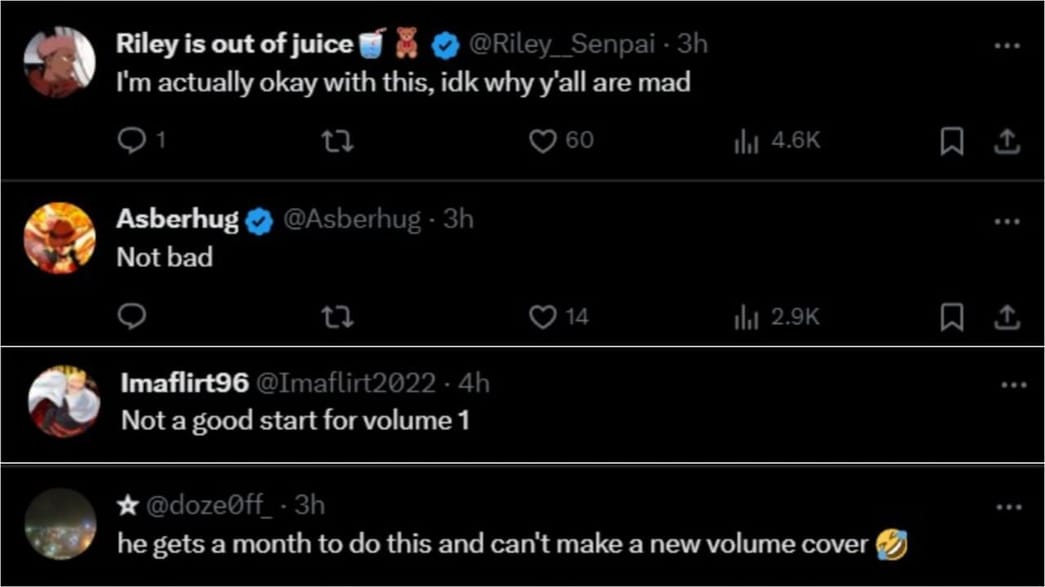The width and height of the screenshot is (1045, 587).
Task: Like Riley's tweet with 60 likes
Action: [542, 142]
